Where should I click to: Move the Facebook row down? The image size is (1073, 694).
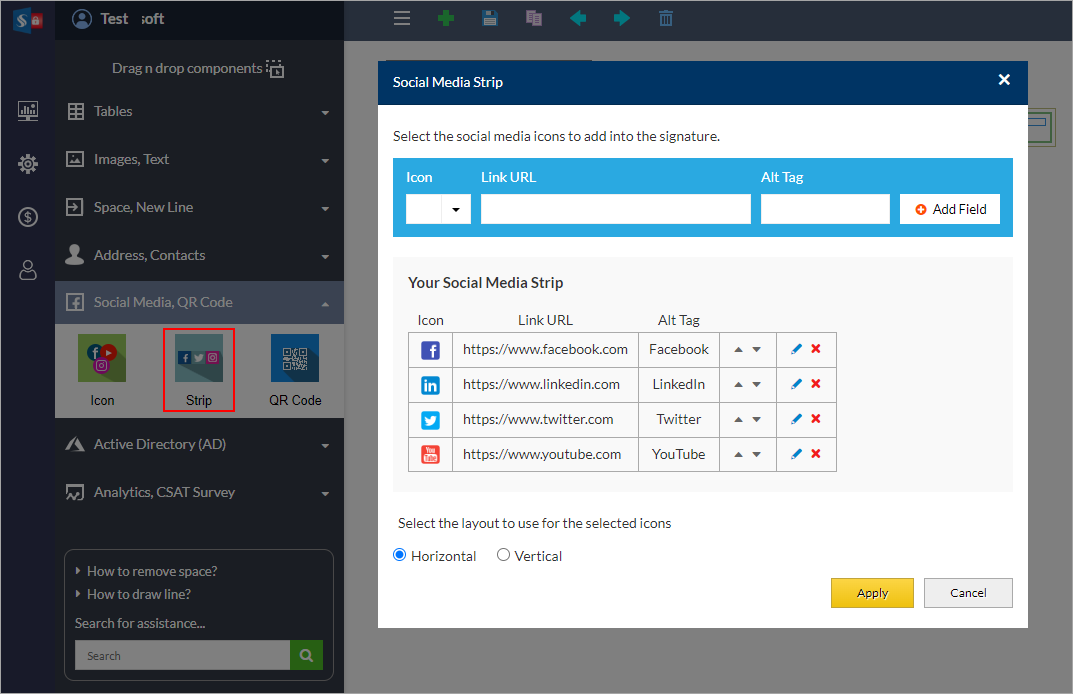pyautogui.click(x=757, y=350)
